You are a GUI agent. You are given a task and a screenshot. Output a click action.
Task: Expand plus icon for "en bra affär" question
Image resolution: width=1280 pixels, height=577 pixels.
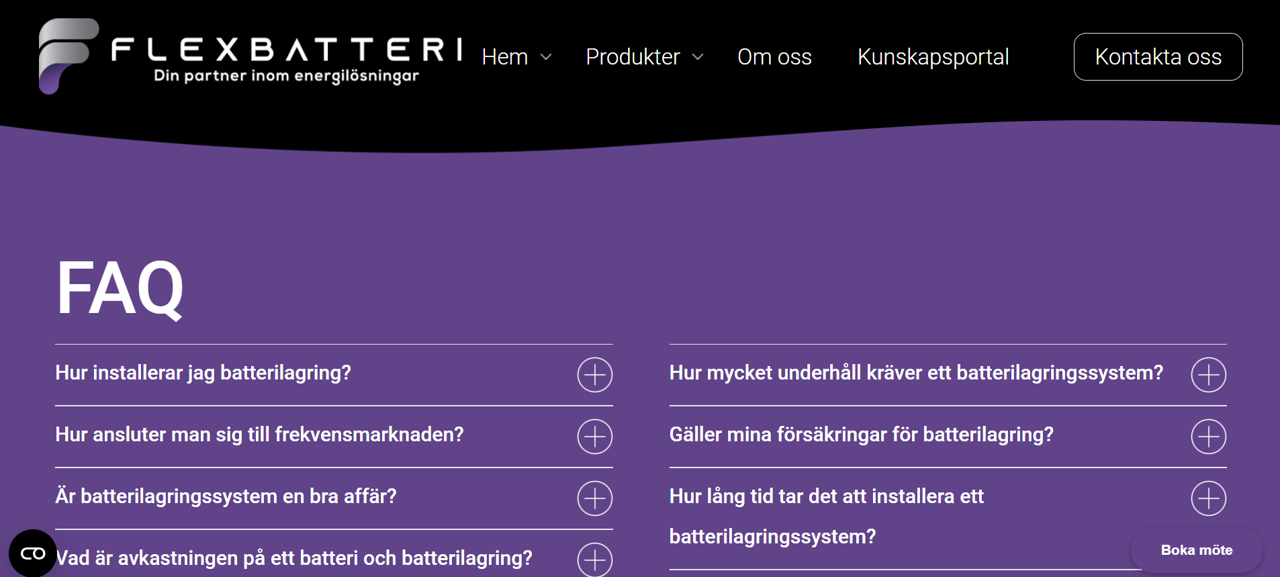(x=595, y=498)
